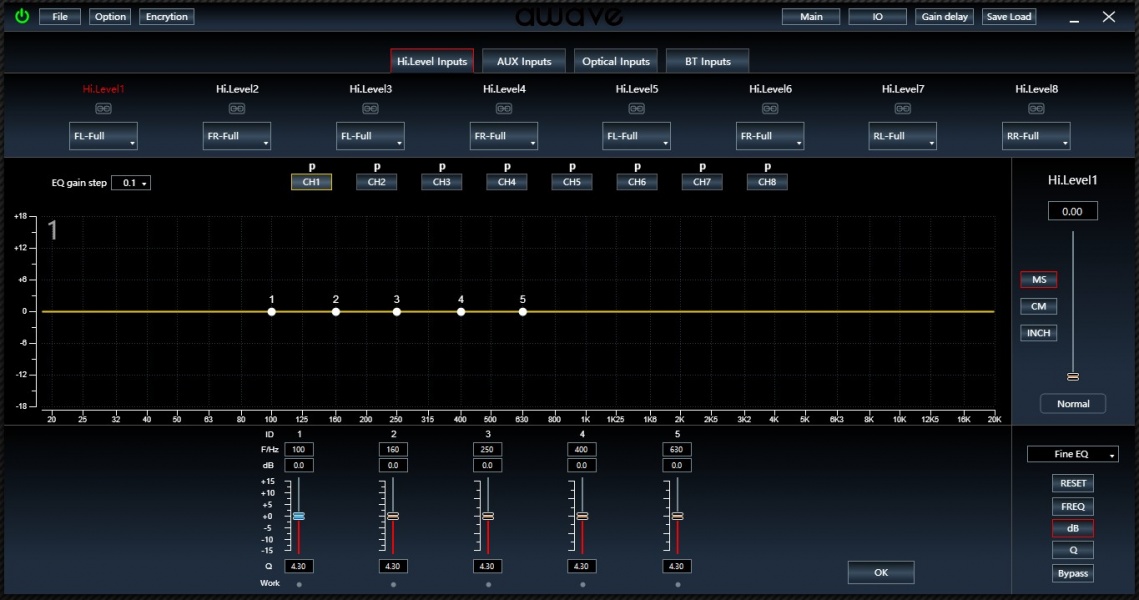Image resolution: width=1139 pixels, height=600 pixels.
Task: Switch to Hi.Level Inputs tab
Action: click(432, 61)
